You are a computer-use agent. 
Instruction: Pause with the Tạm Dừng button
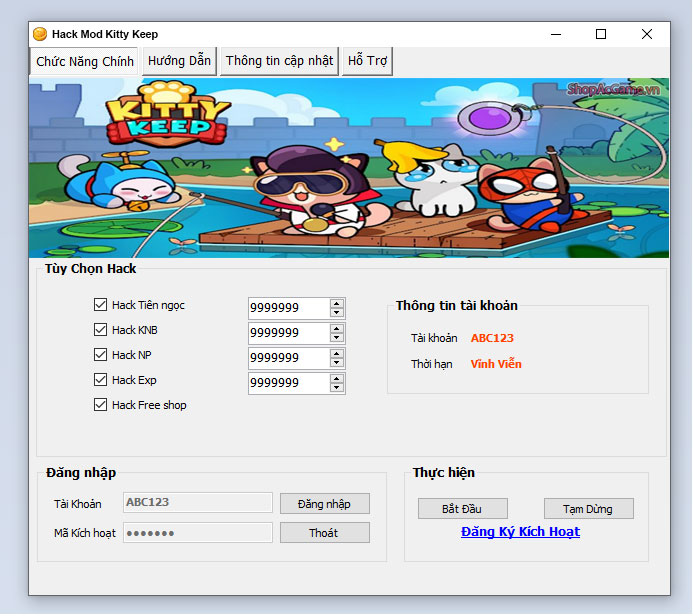(588, 509)
